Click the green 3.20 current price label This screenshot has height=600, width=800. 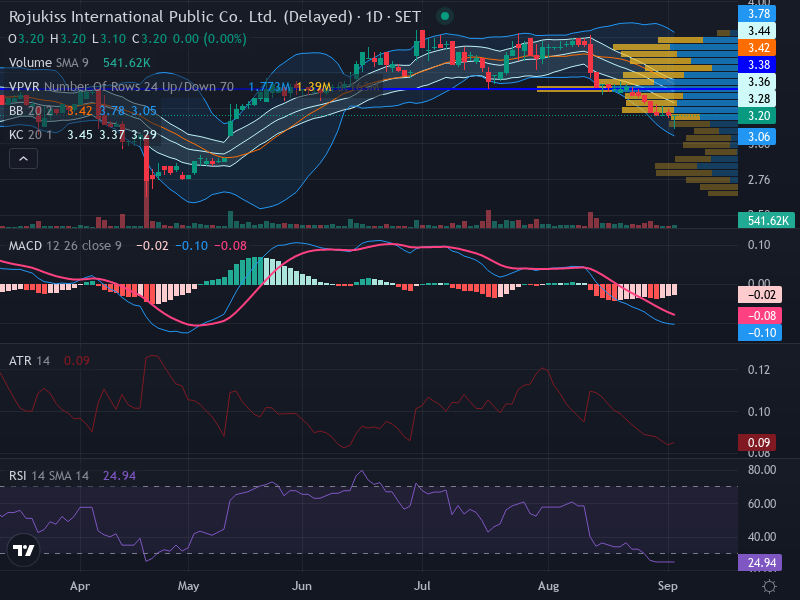coord(757,116)
